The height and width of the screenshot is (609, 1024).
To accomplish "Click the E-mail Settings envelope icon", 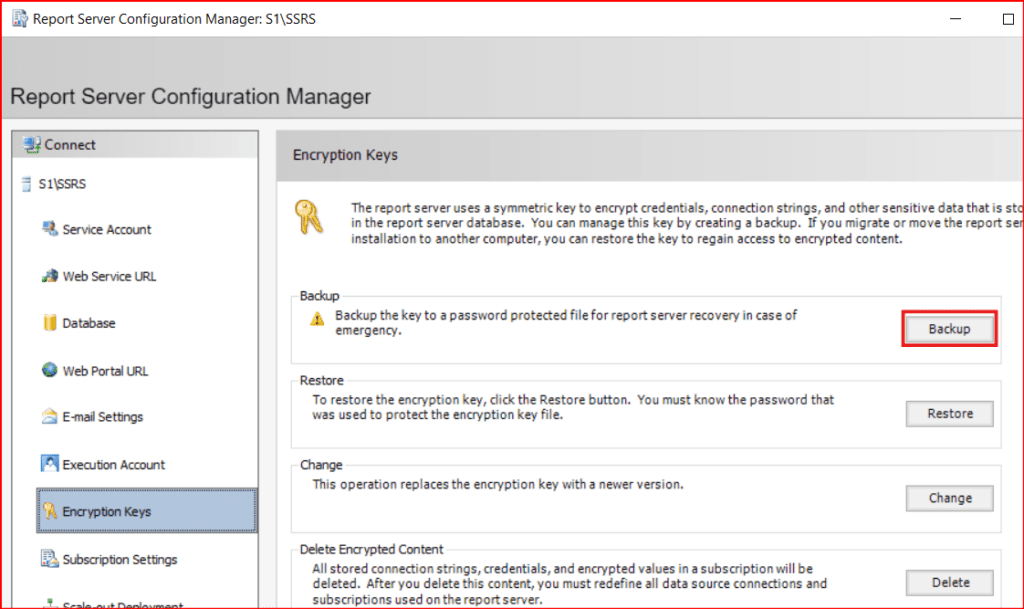I will tap(50, 417).
